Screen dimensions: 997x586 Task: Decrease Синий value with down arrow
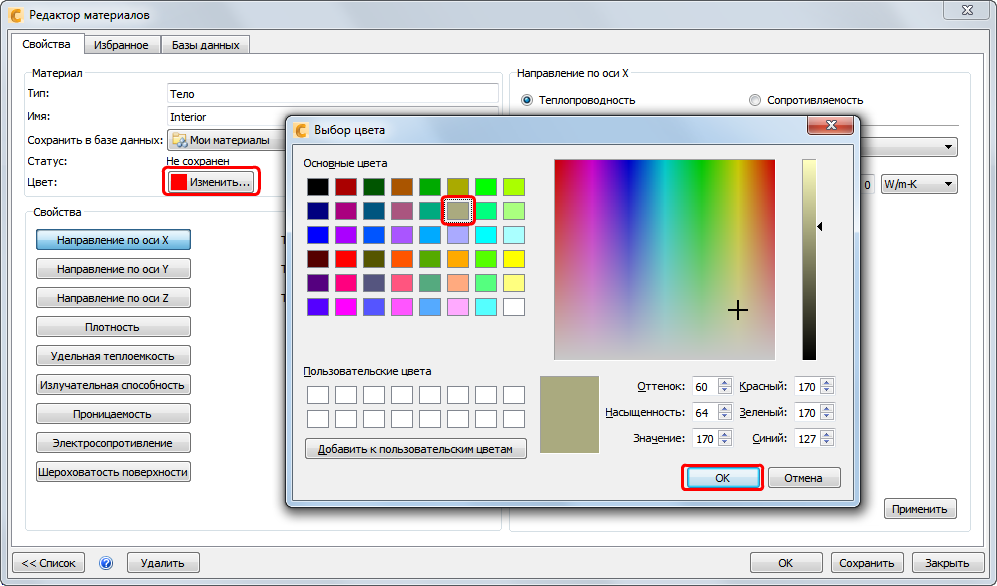click(x=827, y=442)
